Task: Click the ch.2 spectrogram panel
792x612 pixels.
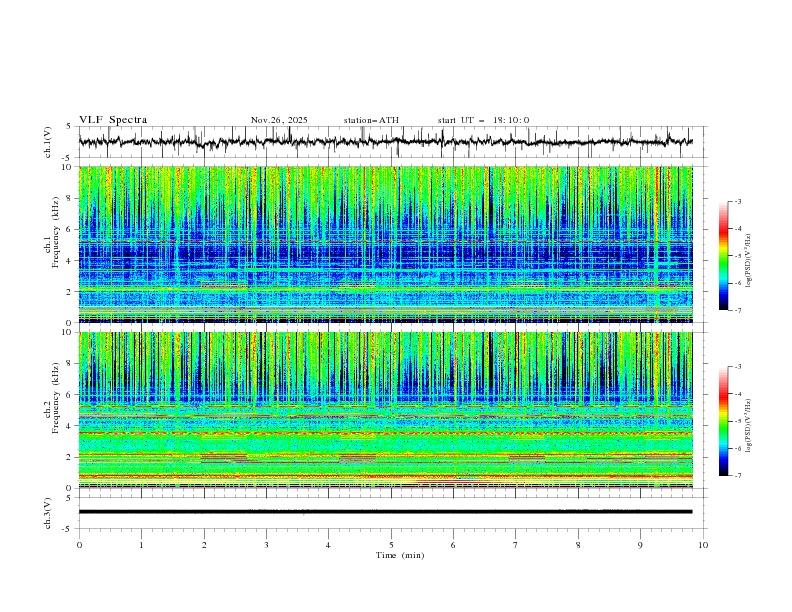Action: 385,410
